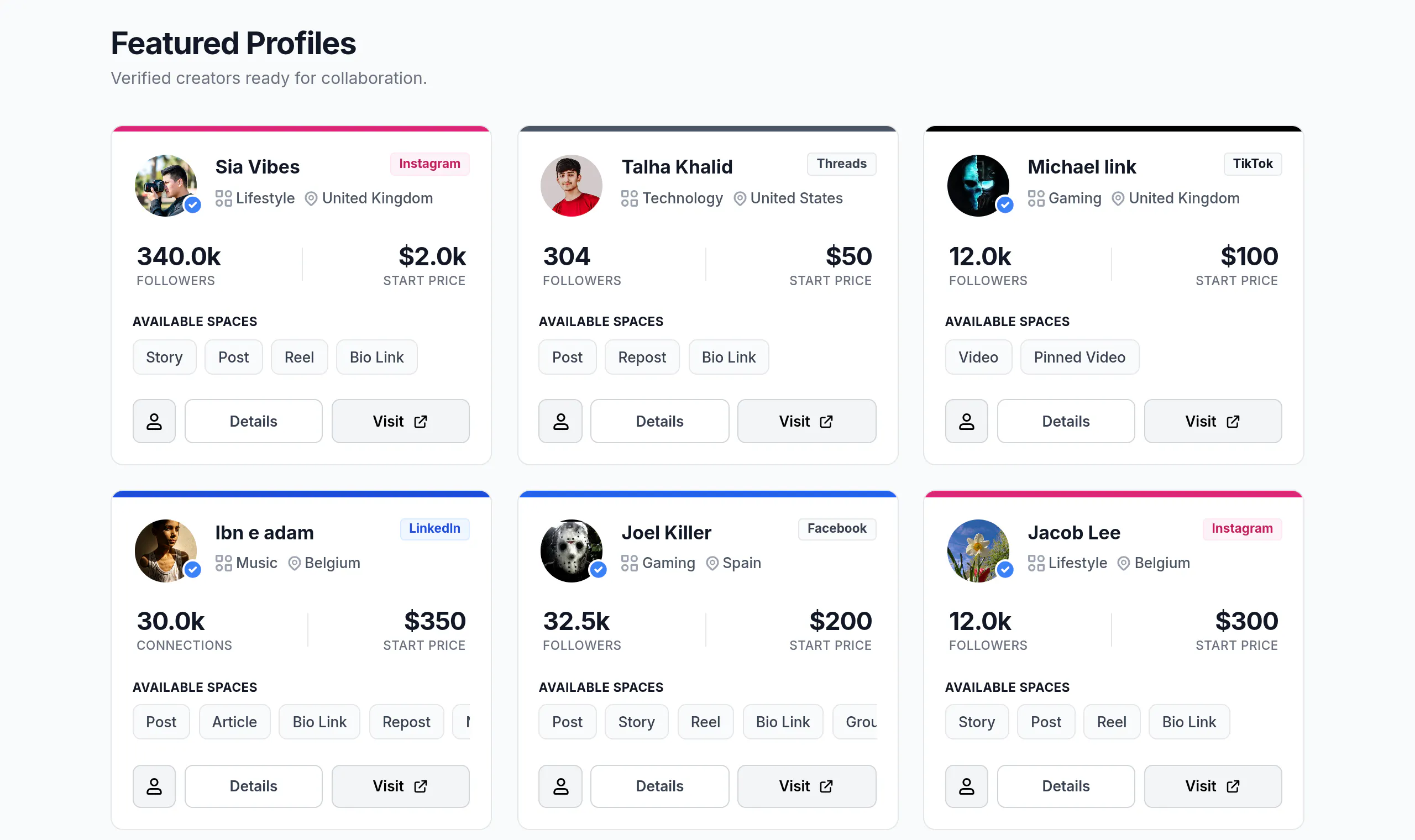The width and height of the screenshot is (1415, 840).
Task: Click Talha Khalid's profile photo
Action: point(571,185)
